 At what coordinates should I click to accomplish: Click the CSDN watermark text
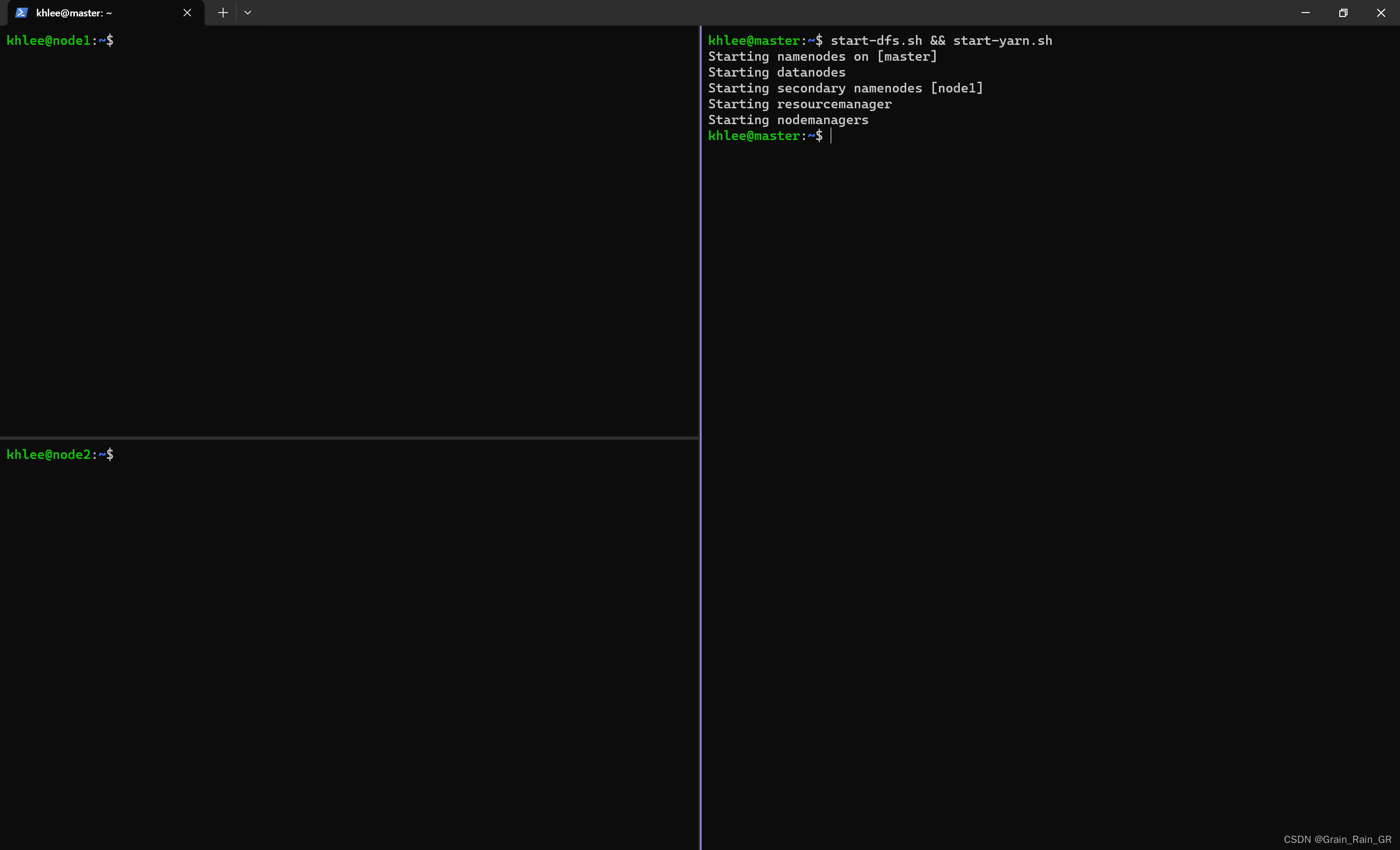click(x=1337, y=839)
